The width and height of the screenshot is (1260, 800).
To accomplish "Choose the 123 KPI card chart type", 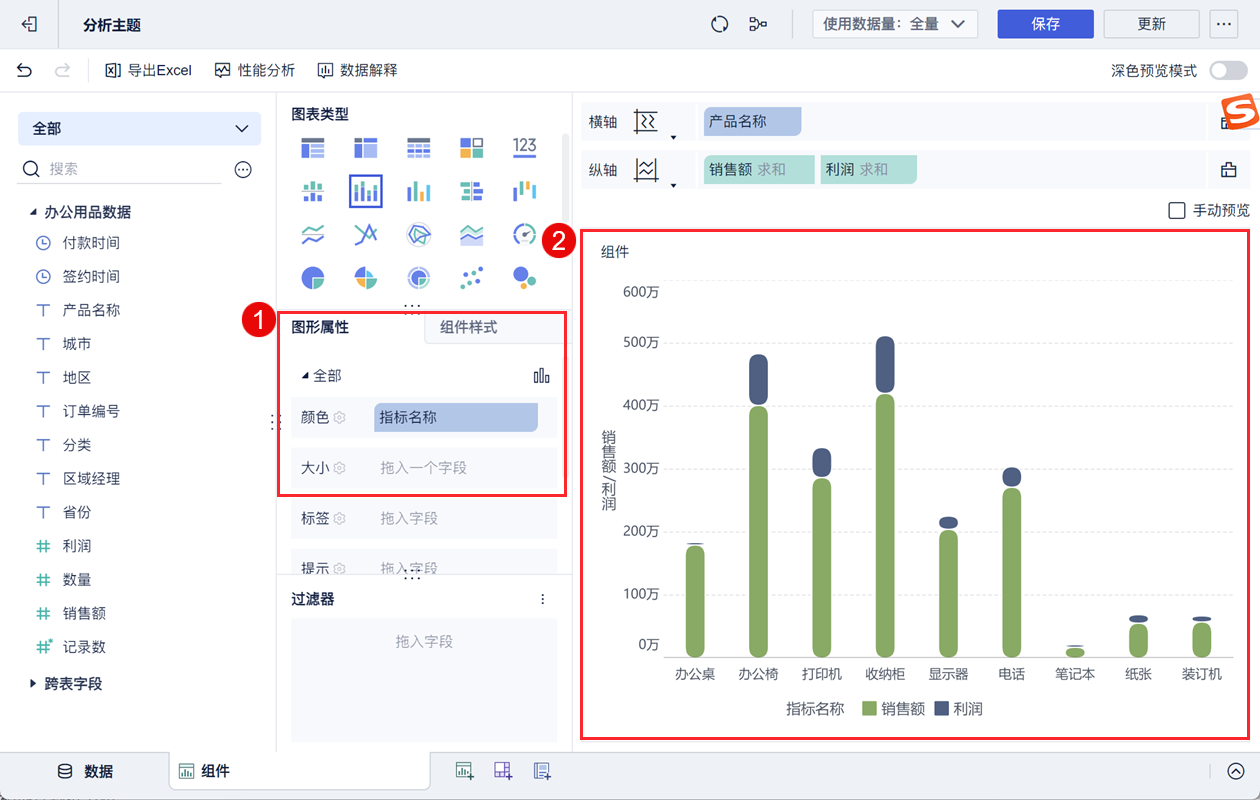I will coord(525,148).
